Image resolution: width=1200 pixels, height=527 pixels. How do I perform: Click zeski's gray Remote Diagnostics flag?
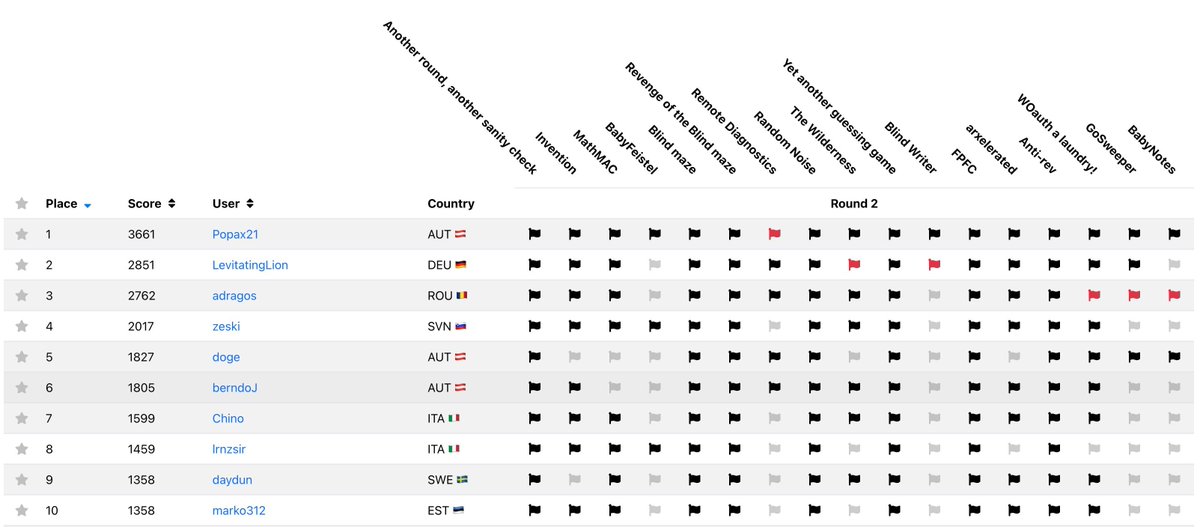774,326
